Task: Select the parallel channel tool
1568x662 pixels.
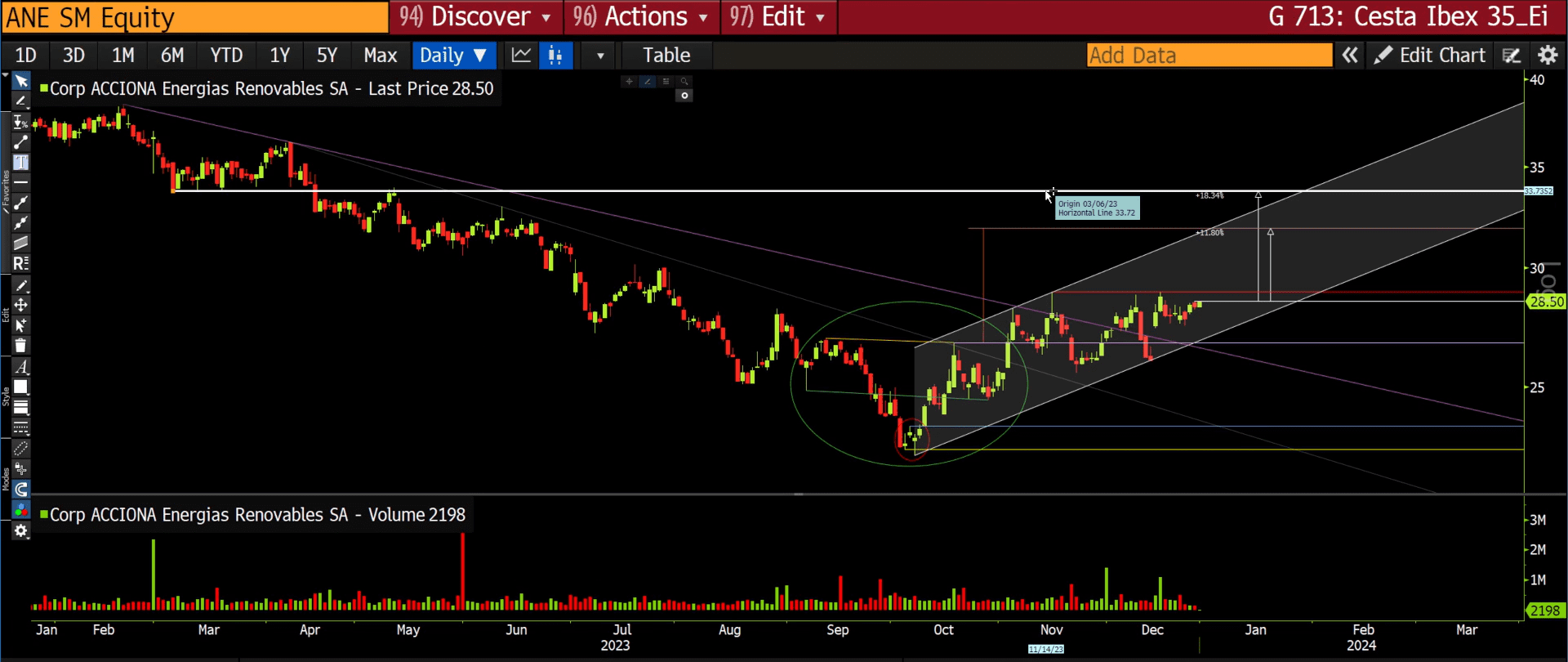Action: coord(21,243)
